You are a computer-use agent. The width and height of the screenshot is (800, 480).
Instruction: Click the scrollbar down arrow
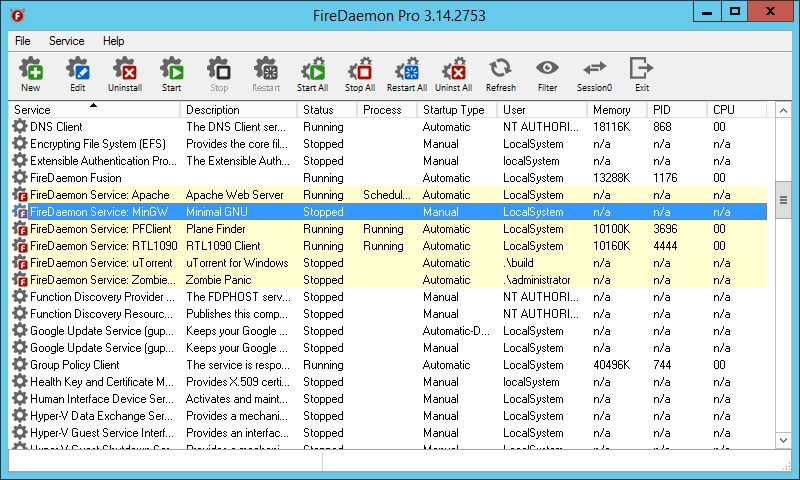(783, 440)
